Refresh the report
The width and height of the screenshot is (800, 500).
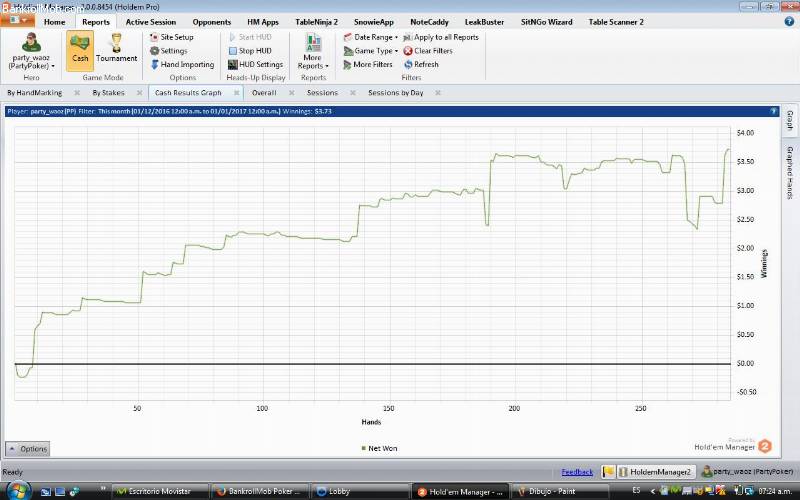[x=421, y=64]
